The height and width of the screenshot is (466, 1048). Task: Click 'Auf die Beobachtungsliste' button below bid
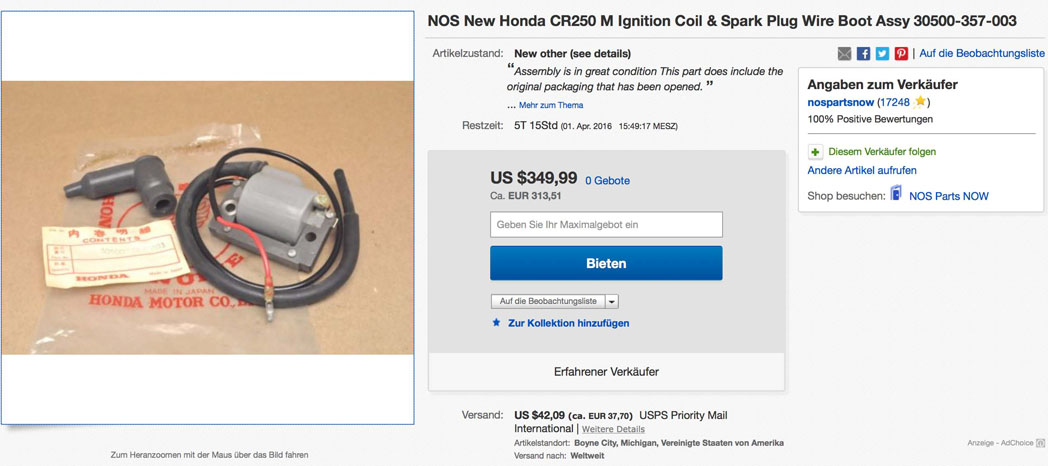(548, 301)
